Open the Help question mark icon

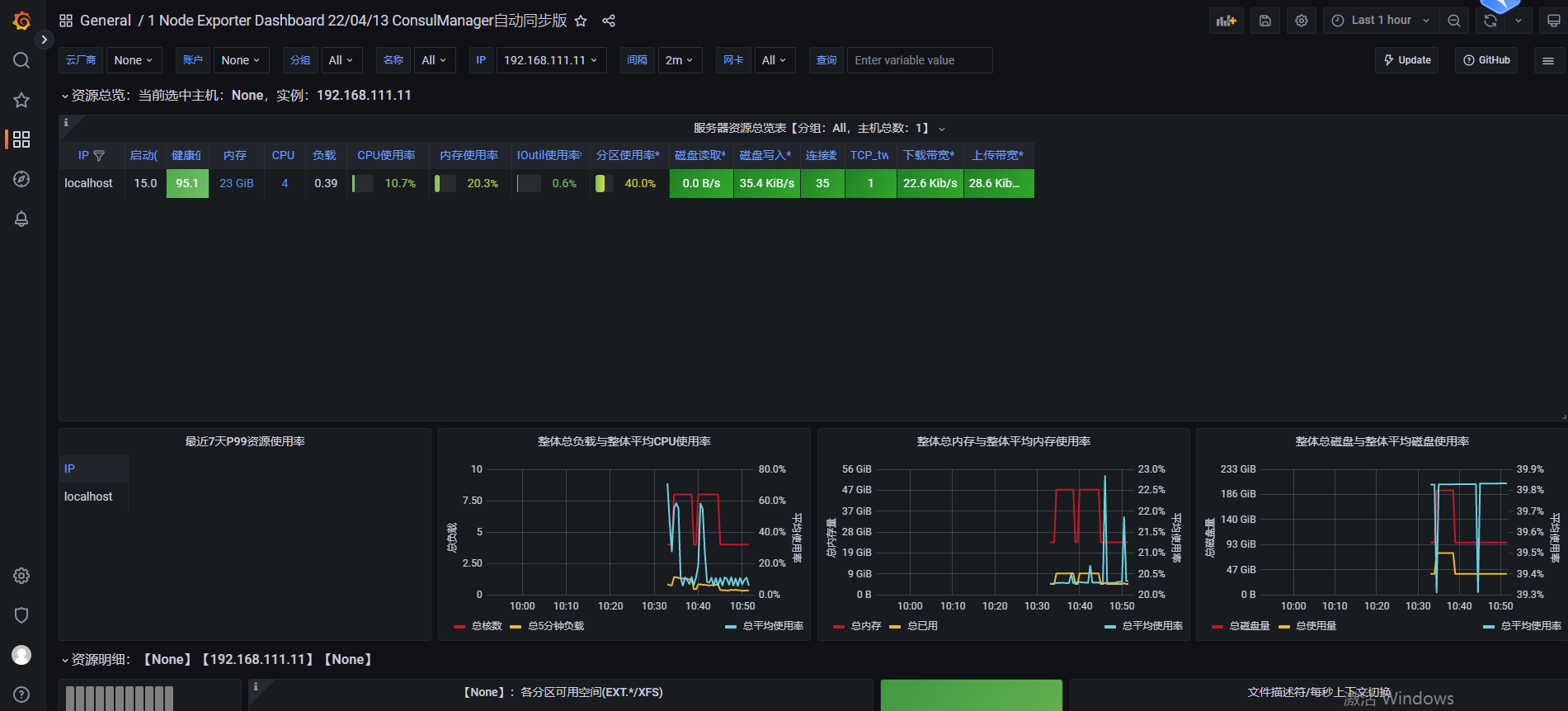(21, 695)
